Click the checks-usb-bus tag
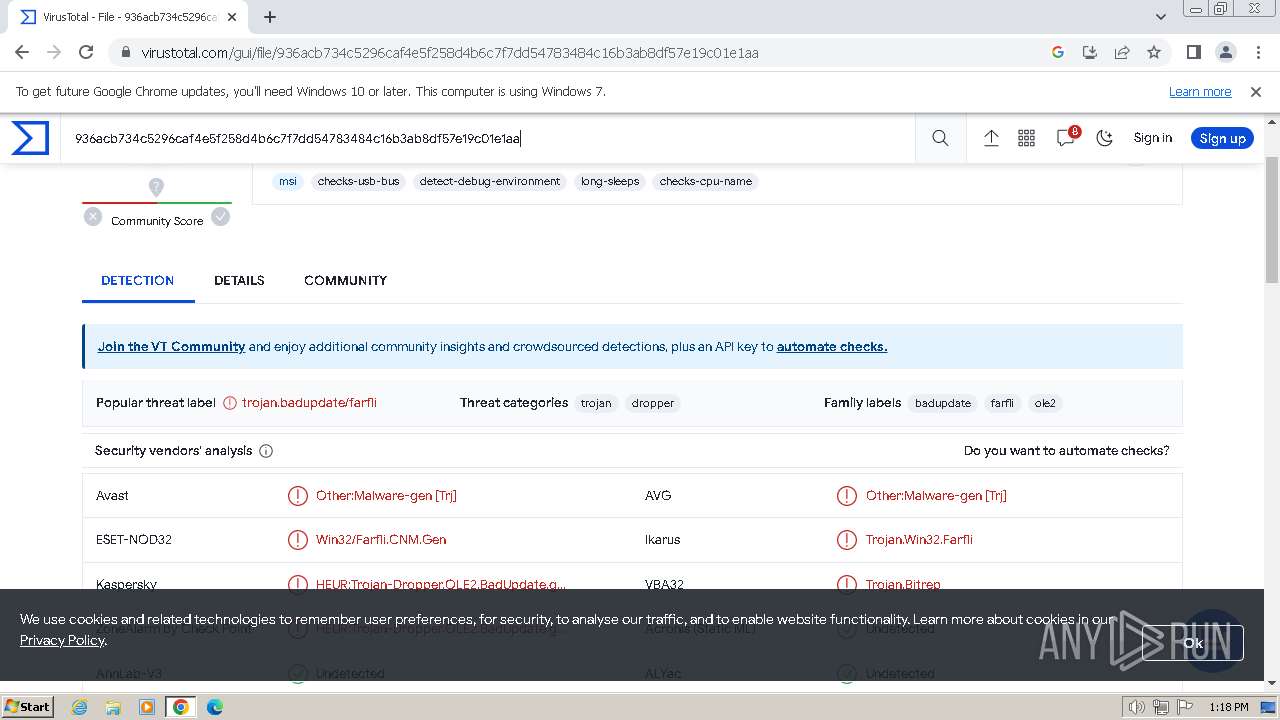This screenshot has width=1280, height=720. 358,181
